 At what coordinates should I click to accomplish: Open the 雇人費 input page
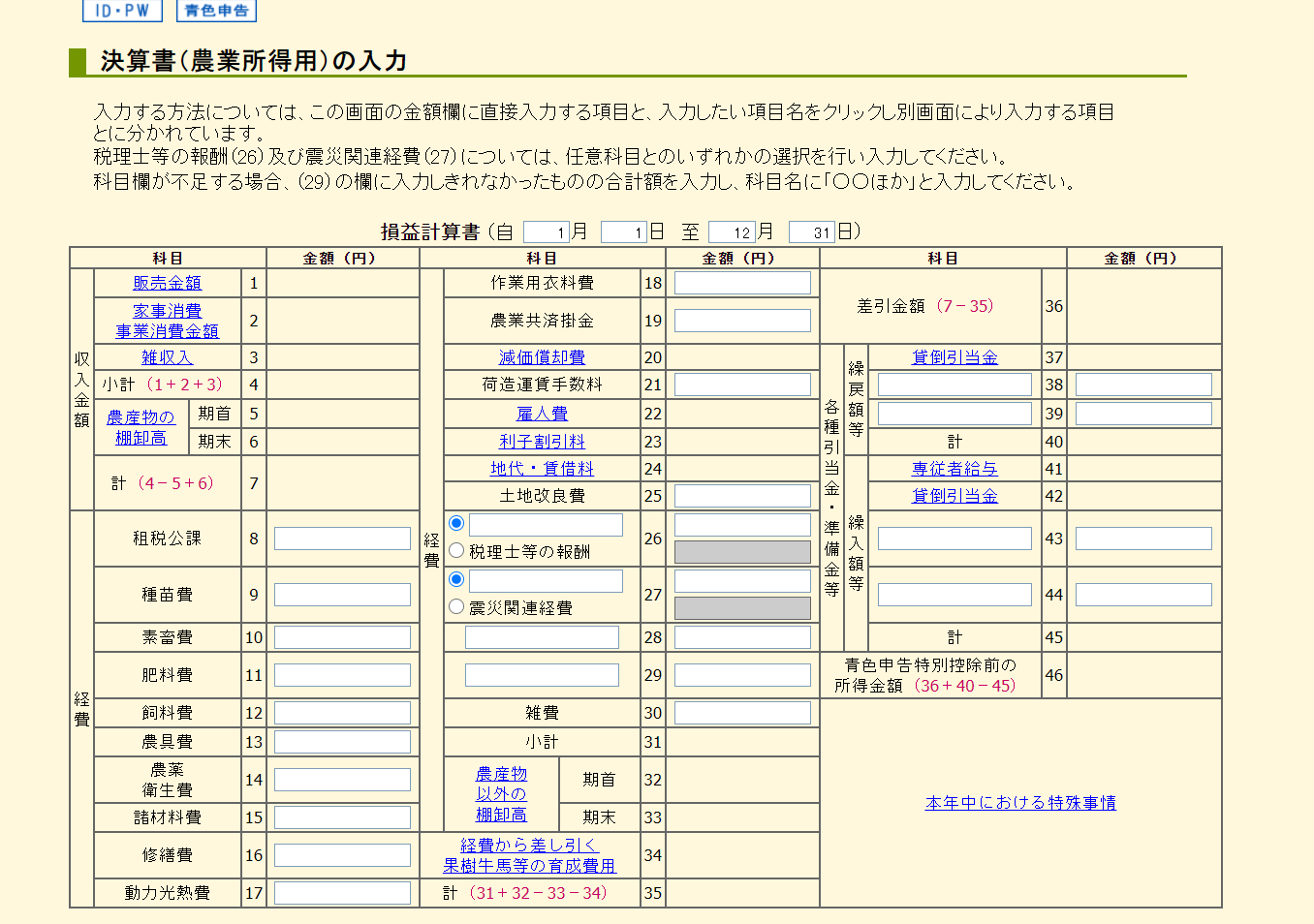pos(542,413)
